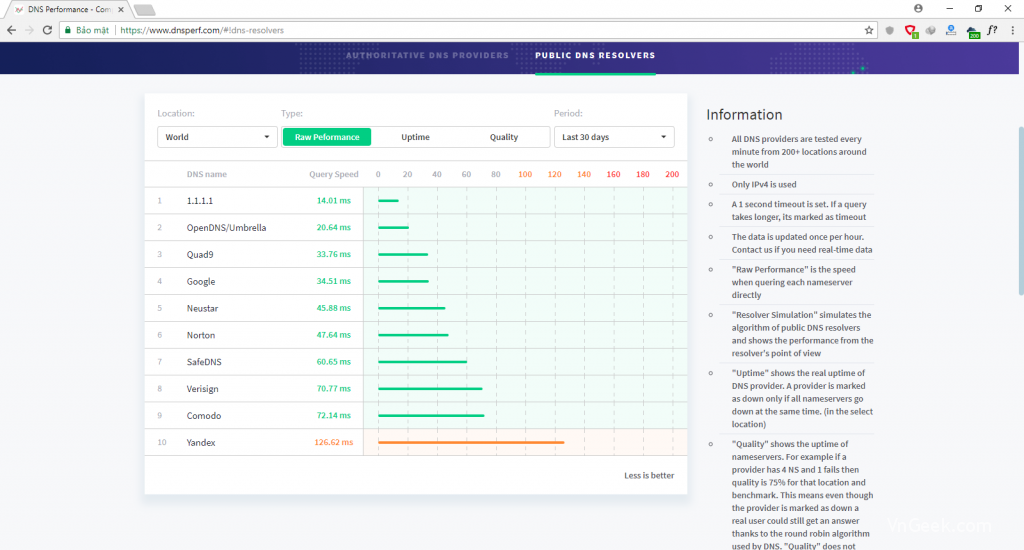Open the Chrome three-dot menu
The image size is (1024, 550).
tap(1012, 30)
